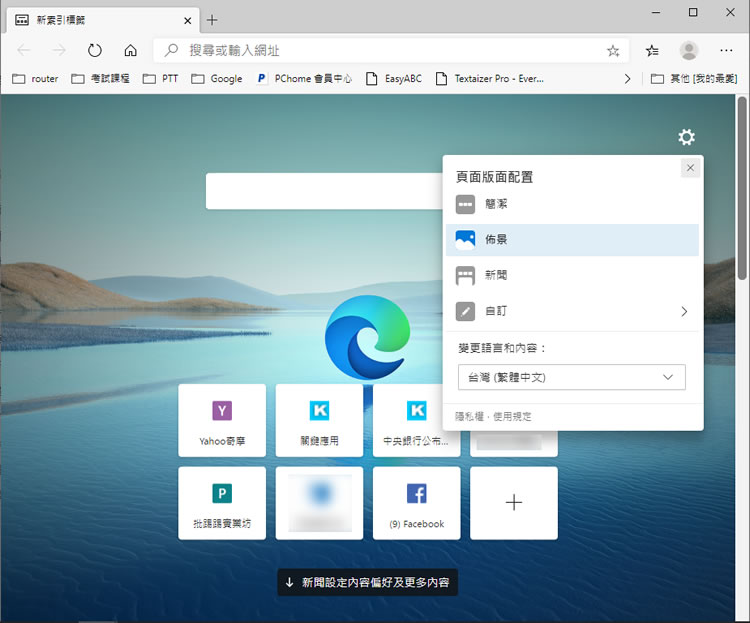Select the 簡潔 focused layout option
The height and width of the screenshot is (623, 750).
tap(572, 204)
